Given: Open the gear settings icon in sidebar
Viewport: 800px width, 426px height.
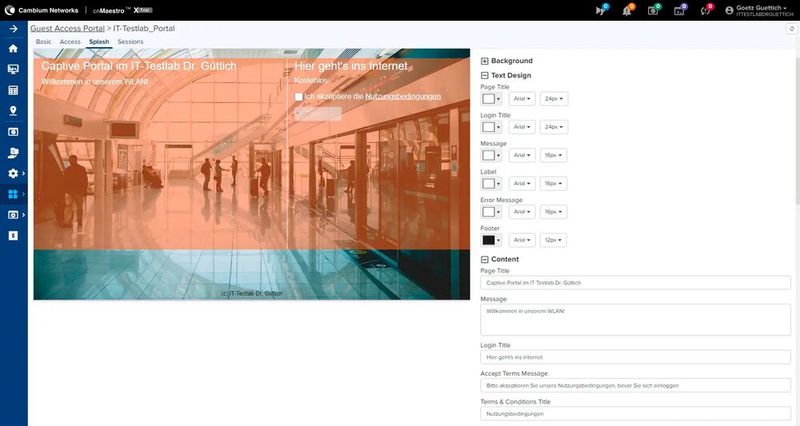Looking at the screenshot, I should point(13,173).
